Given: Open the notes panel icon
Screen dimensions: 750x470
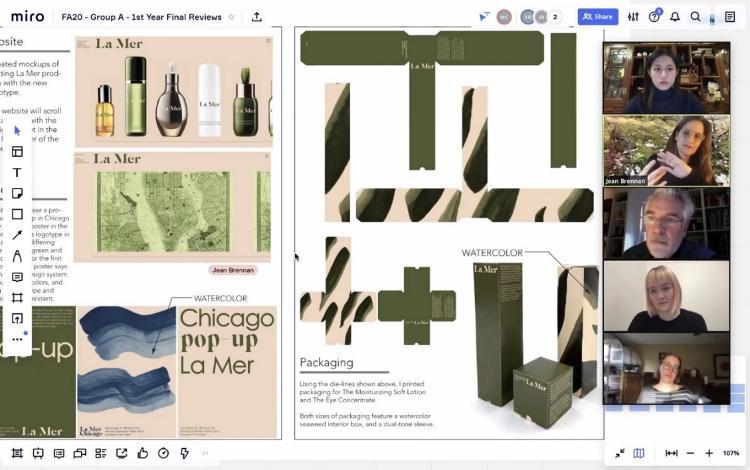Looking at the screenshot, I should 730,17.
